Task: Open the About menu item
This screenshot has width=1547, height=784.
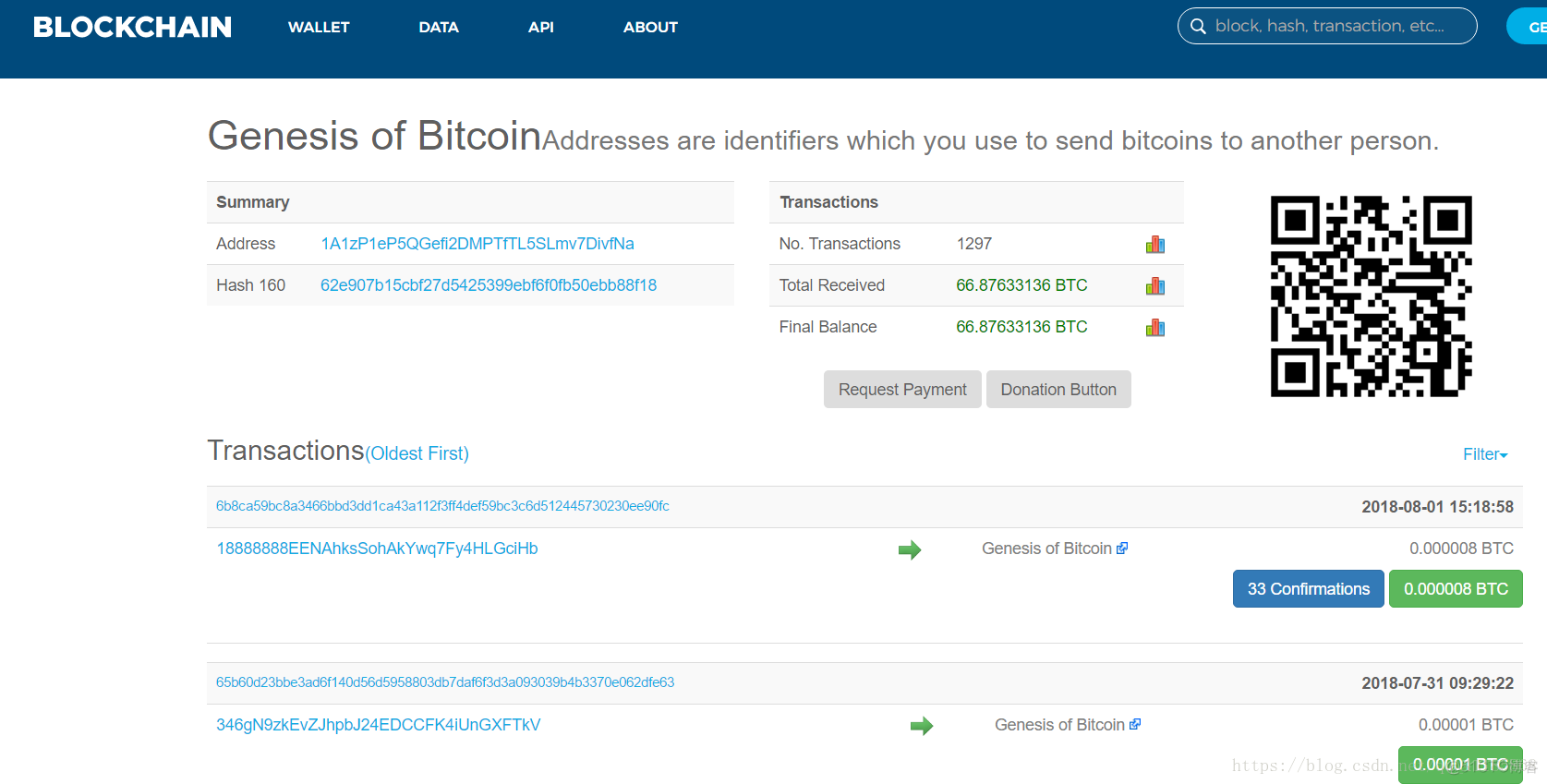Action: pos(650,28)
